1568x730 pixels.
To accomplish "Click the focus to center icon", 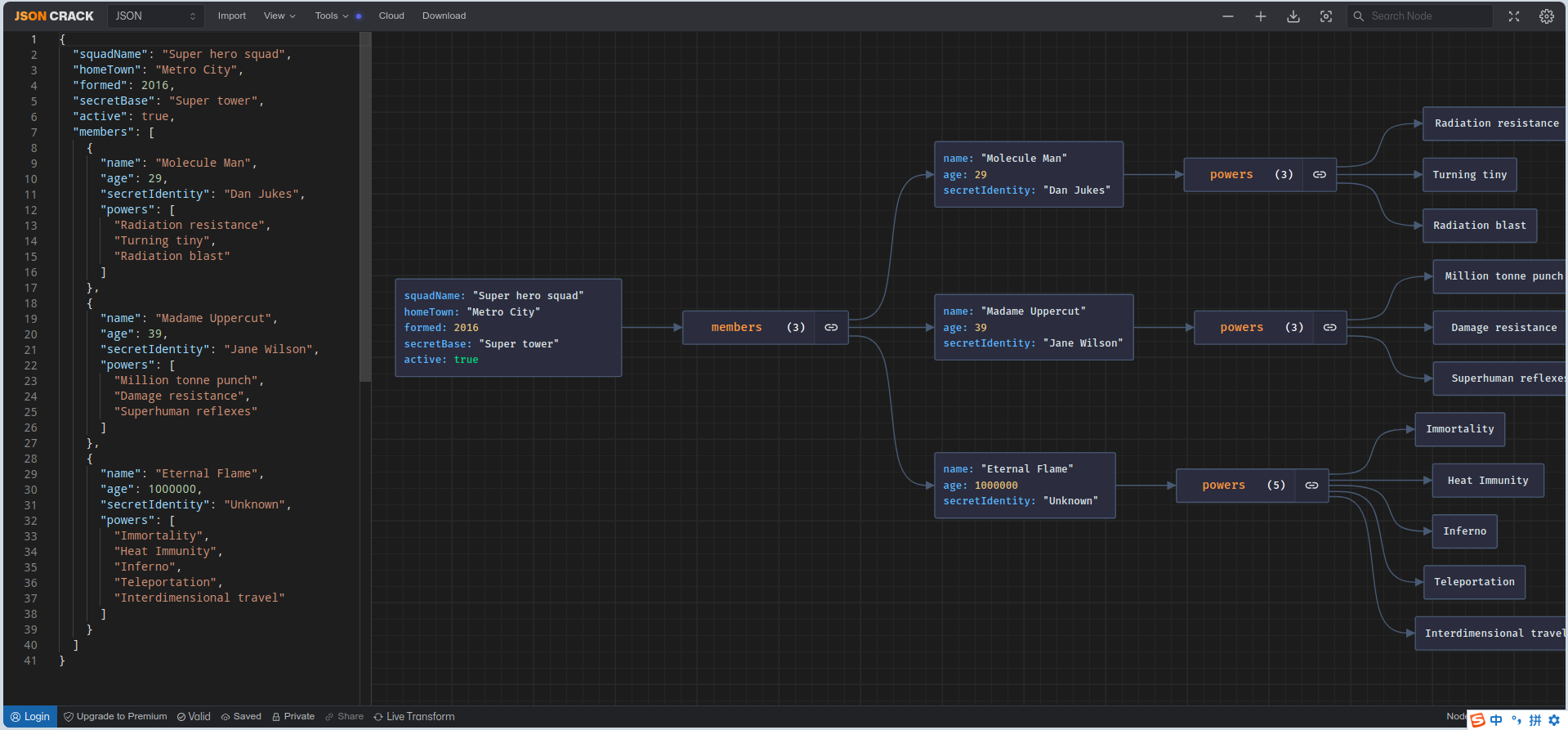I will (x=1326, y=16).
